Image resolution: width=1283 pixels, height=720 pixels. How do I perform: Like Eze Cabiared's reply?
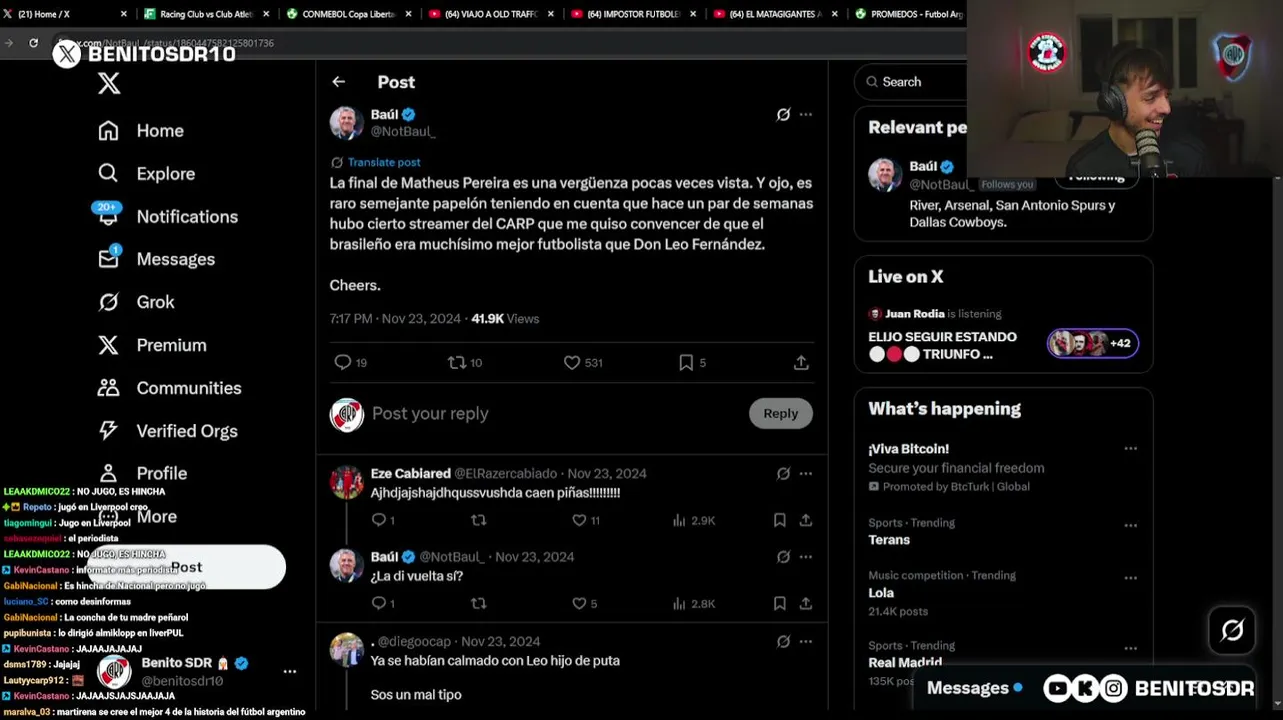pyautogui.click(x=579, y=520)
